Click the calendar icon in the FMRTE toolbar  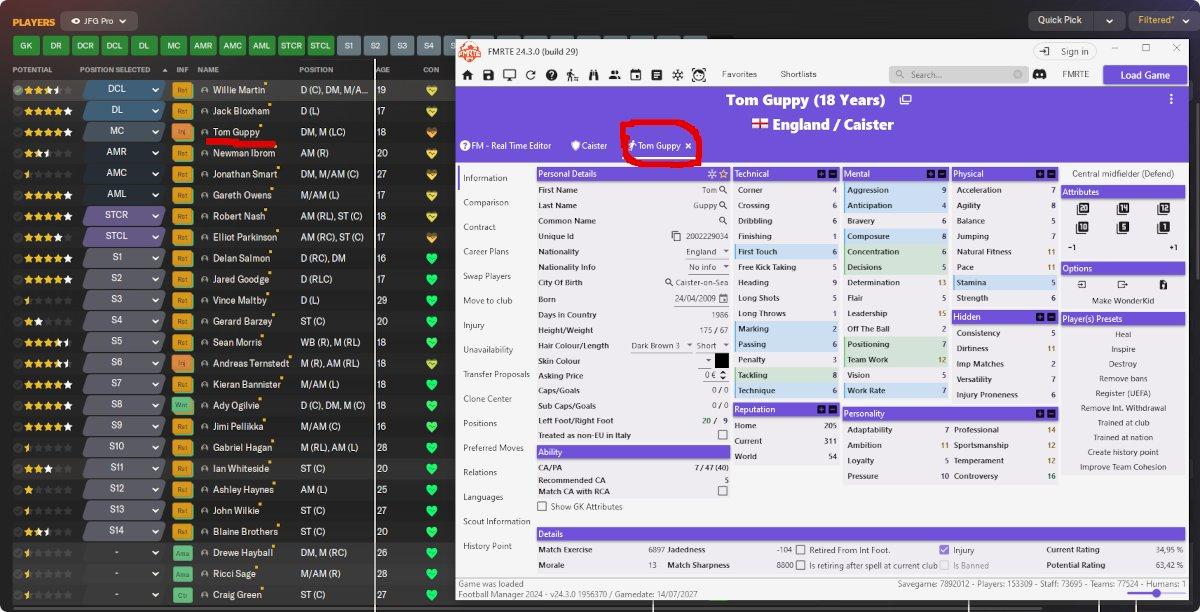click(636, 74)
